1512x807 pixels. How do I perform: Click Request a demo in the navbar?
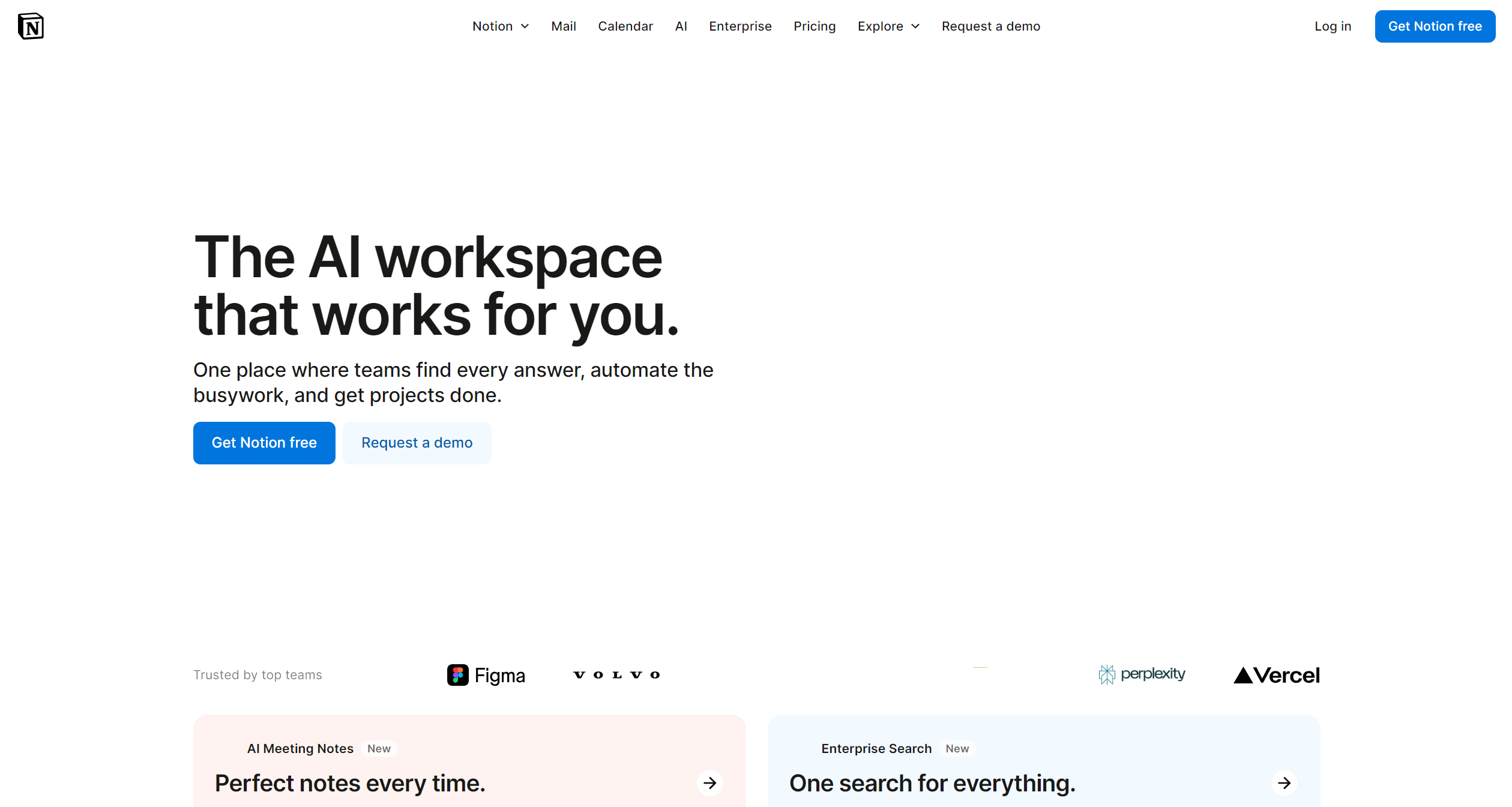[x=991, y=26]
